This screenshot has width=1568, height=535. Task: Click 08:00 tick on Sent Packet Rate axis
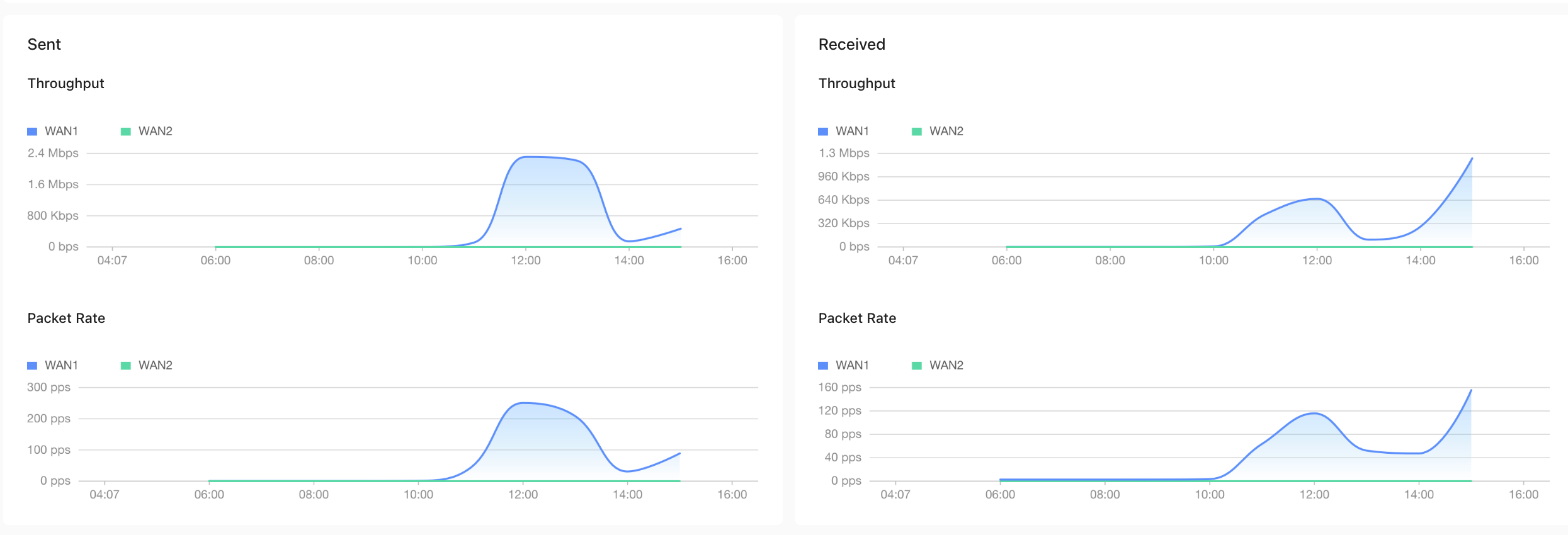[314, 495]
